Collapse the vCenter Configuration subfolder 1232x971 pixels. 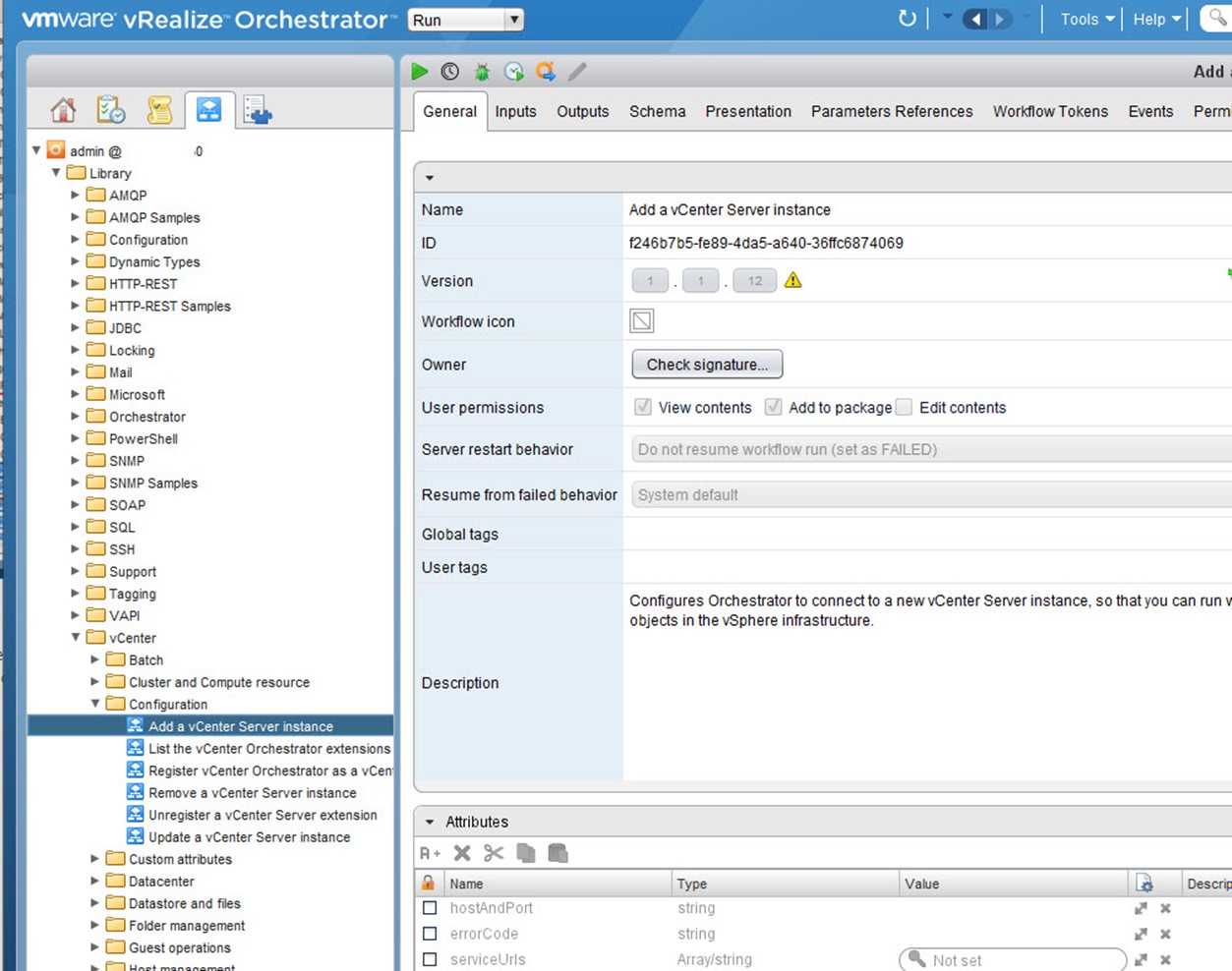pos(95,704)
